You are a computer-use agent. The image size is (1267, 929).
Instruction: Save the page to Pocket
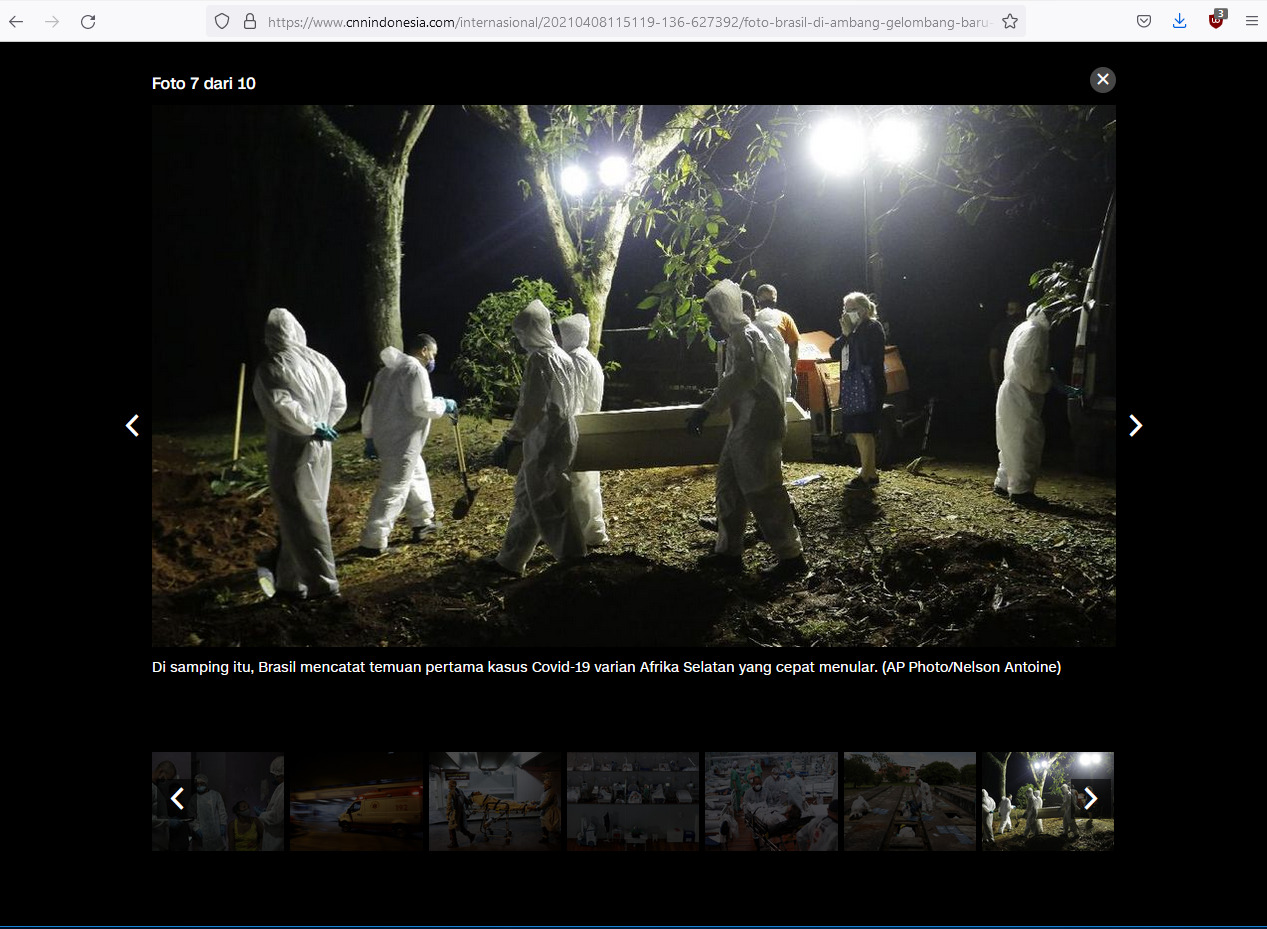1144,21
